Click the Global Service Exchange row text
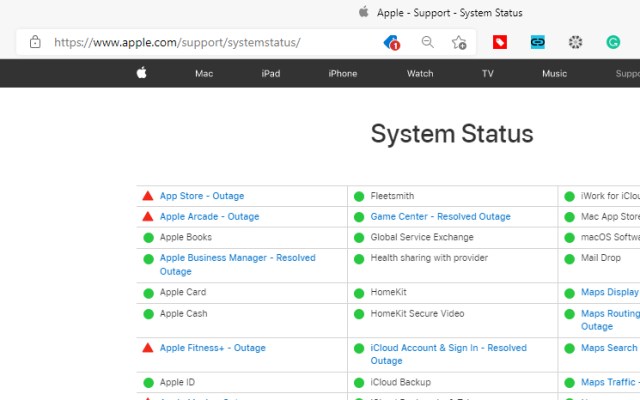This screenshot has height=400, width=640. 422,237
